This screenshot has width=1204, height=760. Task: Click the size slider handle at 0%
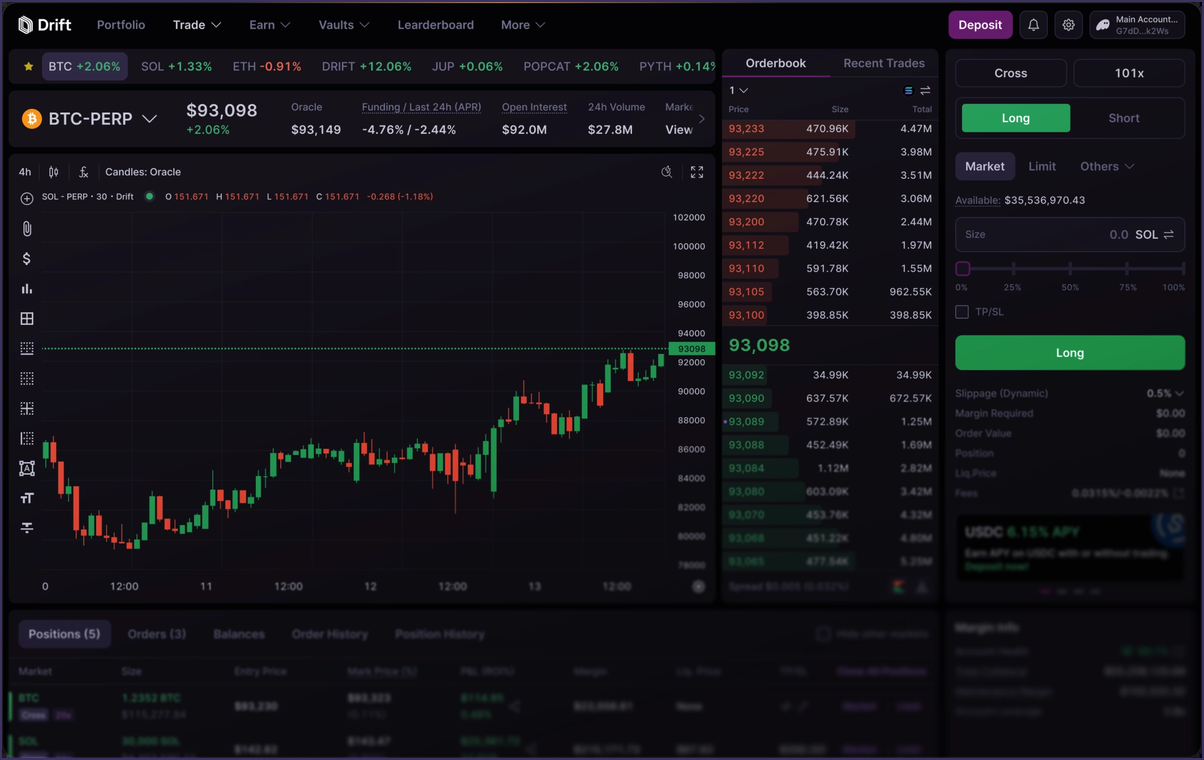pos(962,269)
